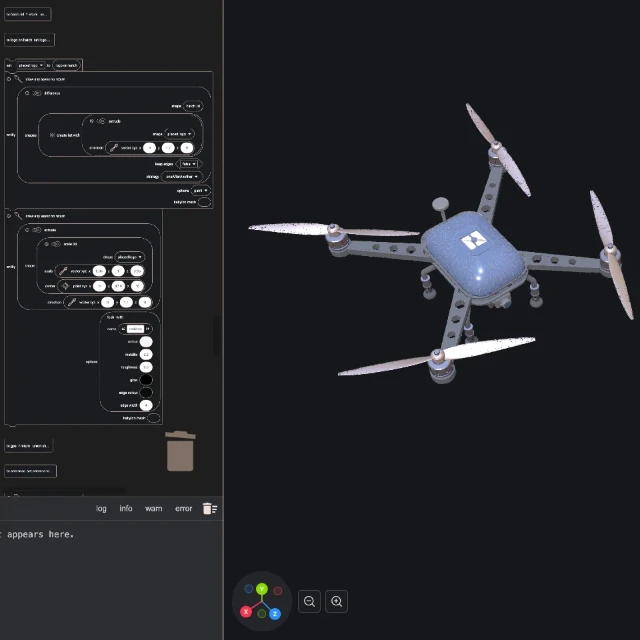The height and width of the screenshot is (640, 640).
Task: Click the wrench icon in the lower direction vector row
Action: (x=72, y=302)
